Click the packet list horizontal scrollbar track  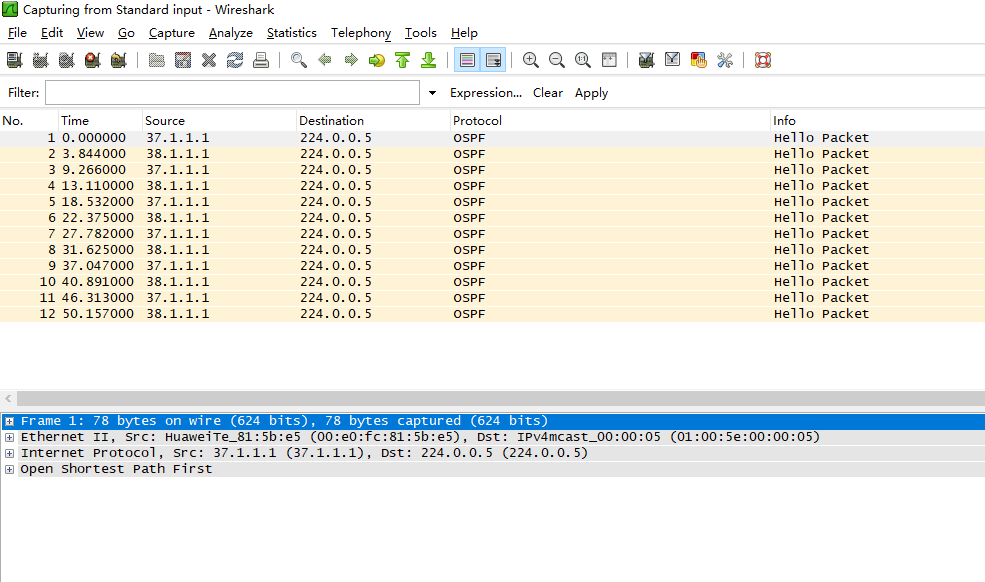[x=501, y=398]
